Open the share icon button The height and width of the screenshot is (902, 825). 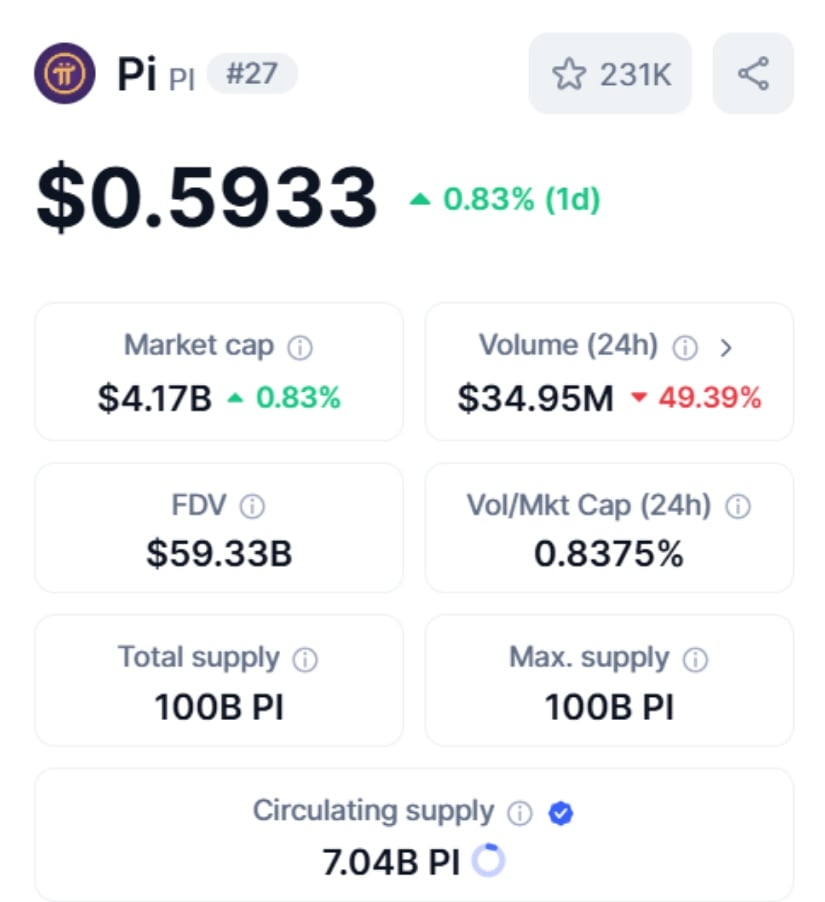753,74
